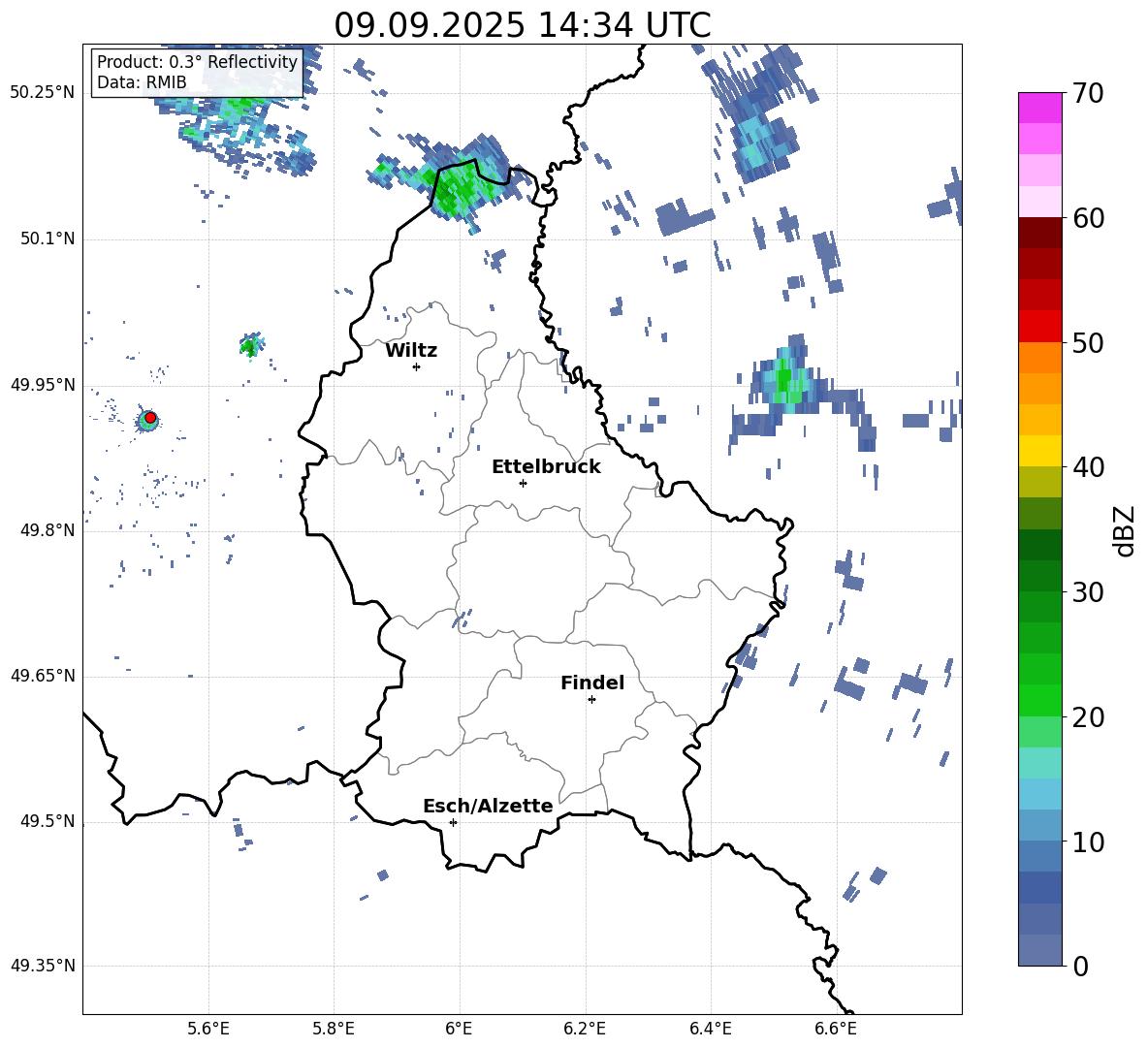Screen dimensions: 1148x1048
Task: Click the small green echo west of Wiltz
Action: pyautogui.click(x=251, y=344)
